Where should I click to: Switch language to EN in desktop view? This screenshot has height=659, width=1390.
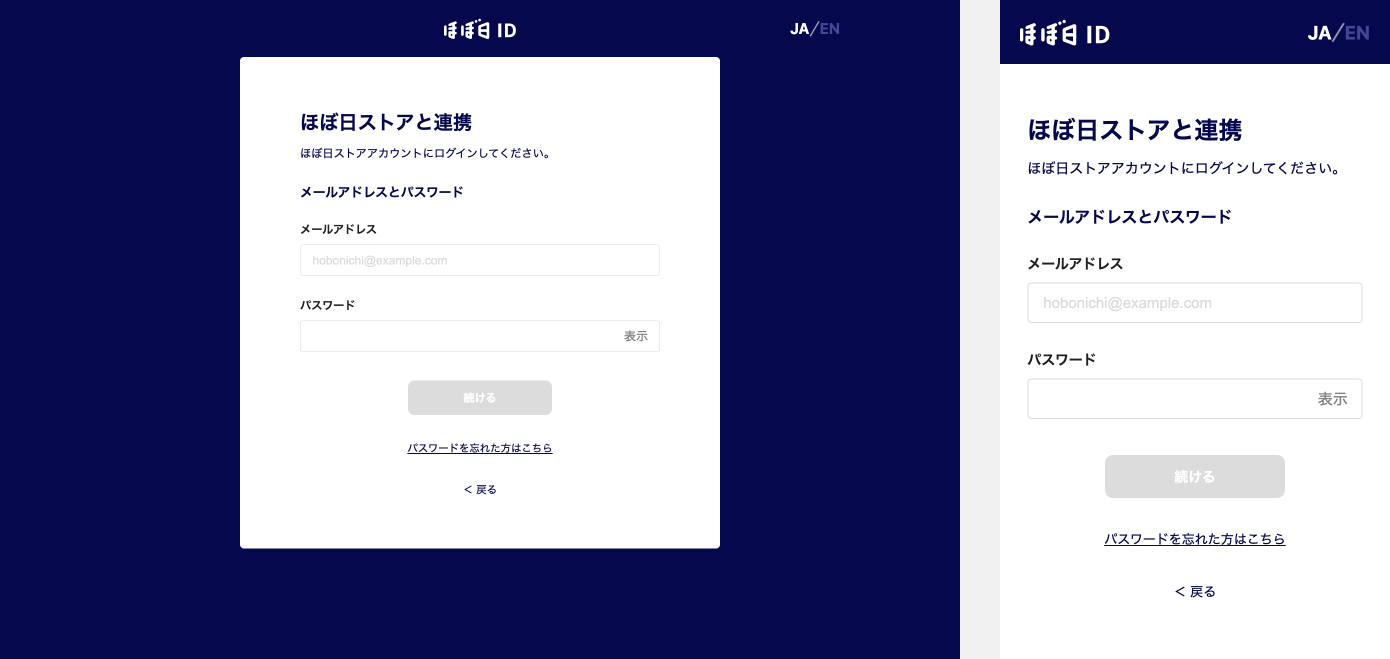click(x=830, y=29)
